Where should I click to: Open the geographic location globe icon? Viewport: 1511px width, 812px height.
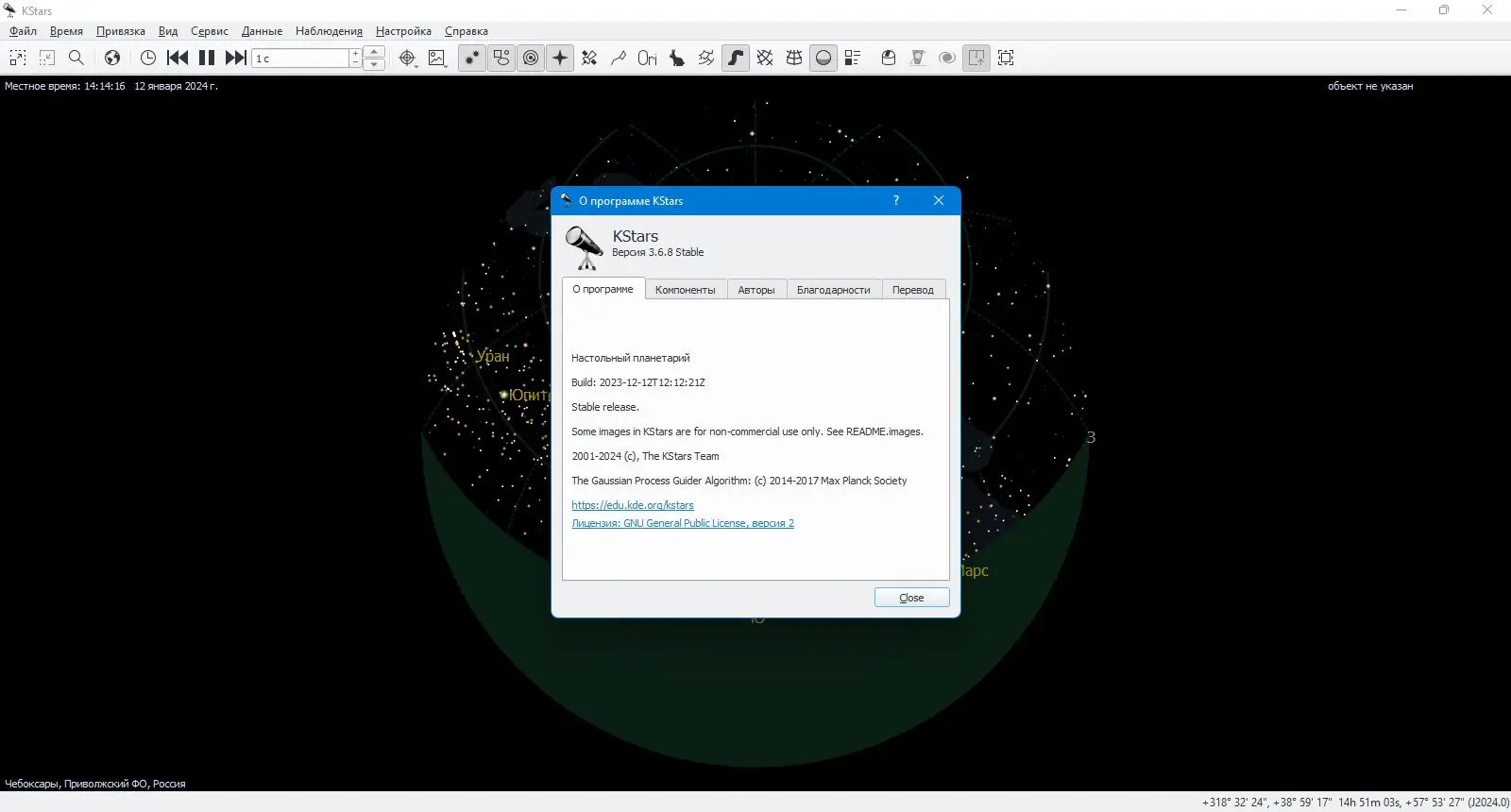coord(112,58)
